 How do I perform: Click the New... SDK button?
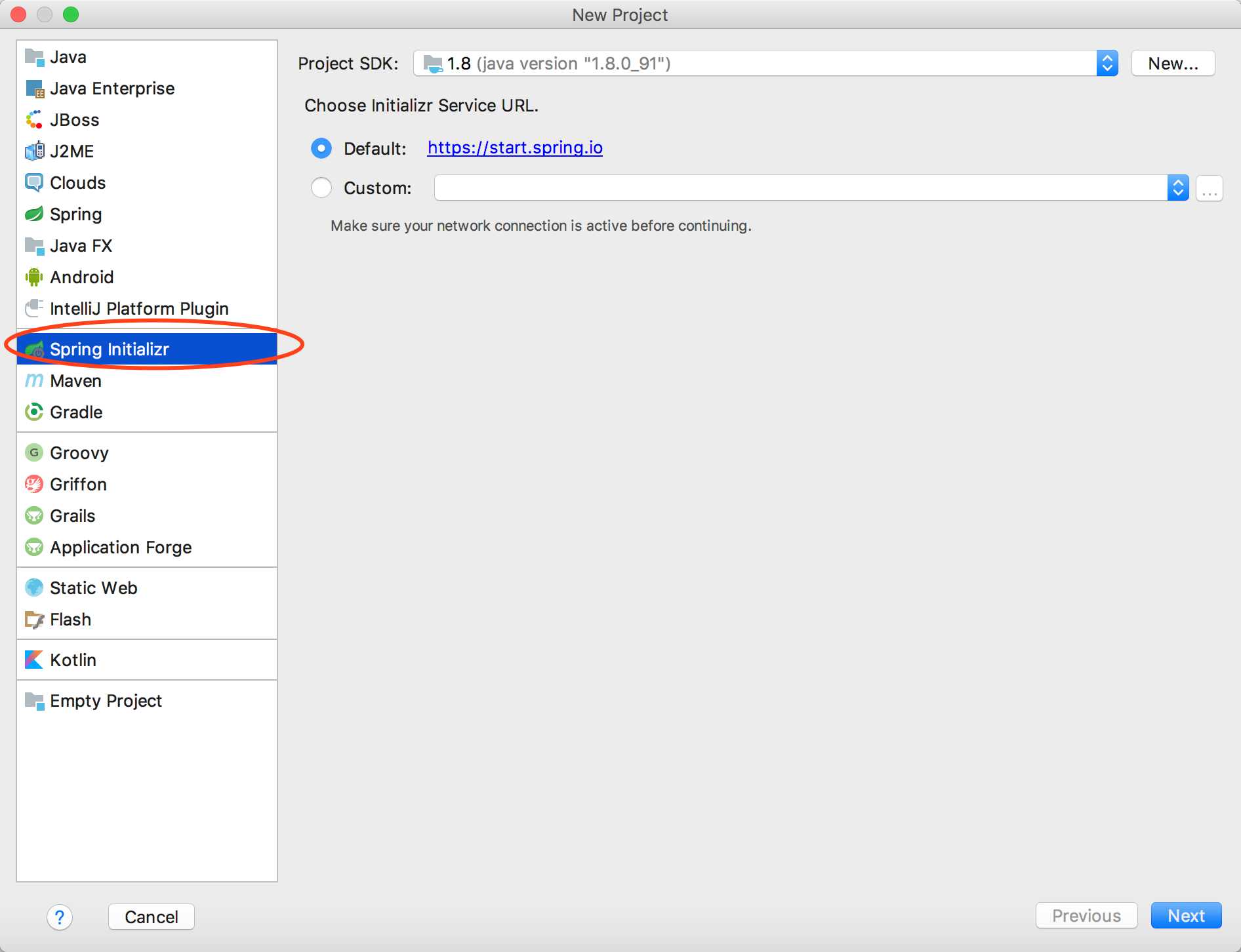1173,64
